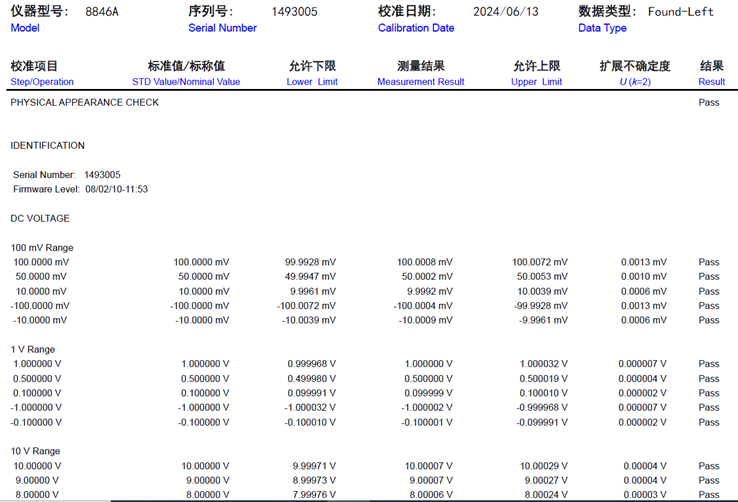Click measurement result -0.100001 V
Viewport: 738px width, 502px height.
(x=426, y=422)
